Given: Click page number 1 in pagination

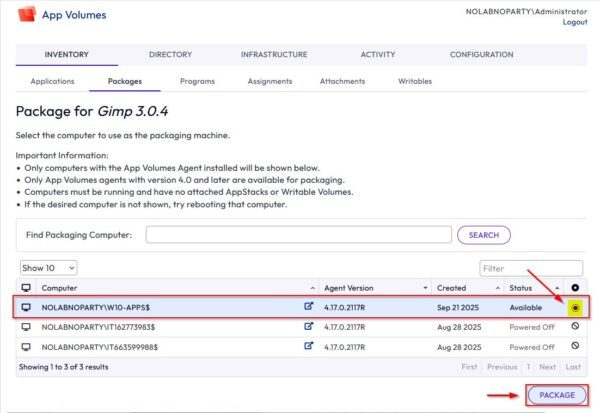Looking at the screenshot, I should pos(528,367).
